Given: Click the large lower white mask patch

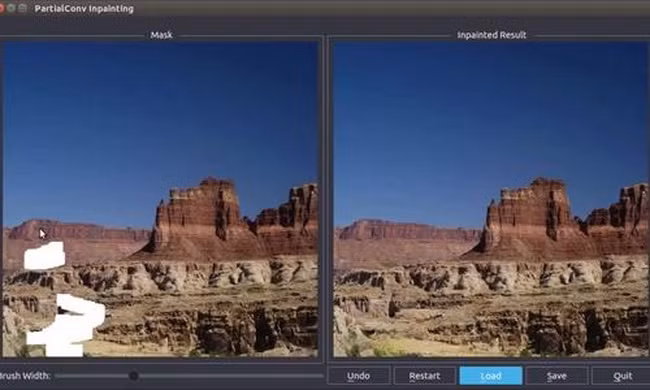Looking at the screenshot, I should click(x=68, y=325).
